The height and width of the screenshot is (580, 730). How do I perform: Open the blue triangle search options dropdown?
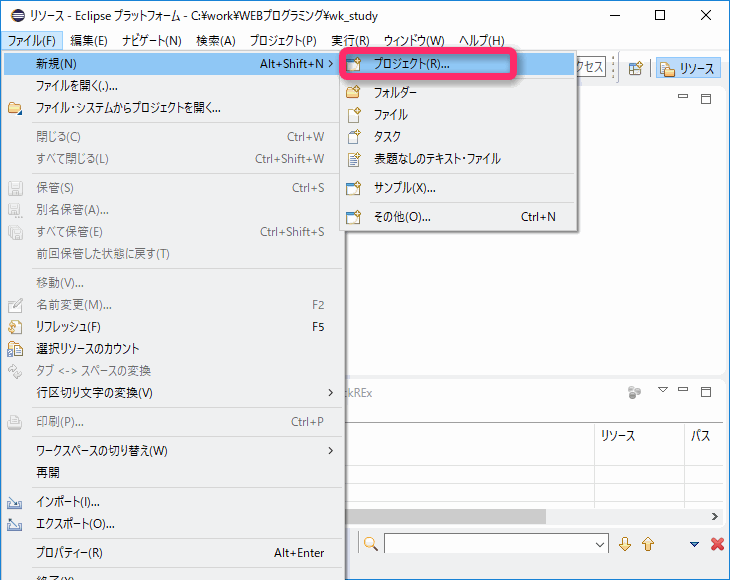pos(694,544)
